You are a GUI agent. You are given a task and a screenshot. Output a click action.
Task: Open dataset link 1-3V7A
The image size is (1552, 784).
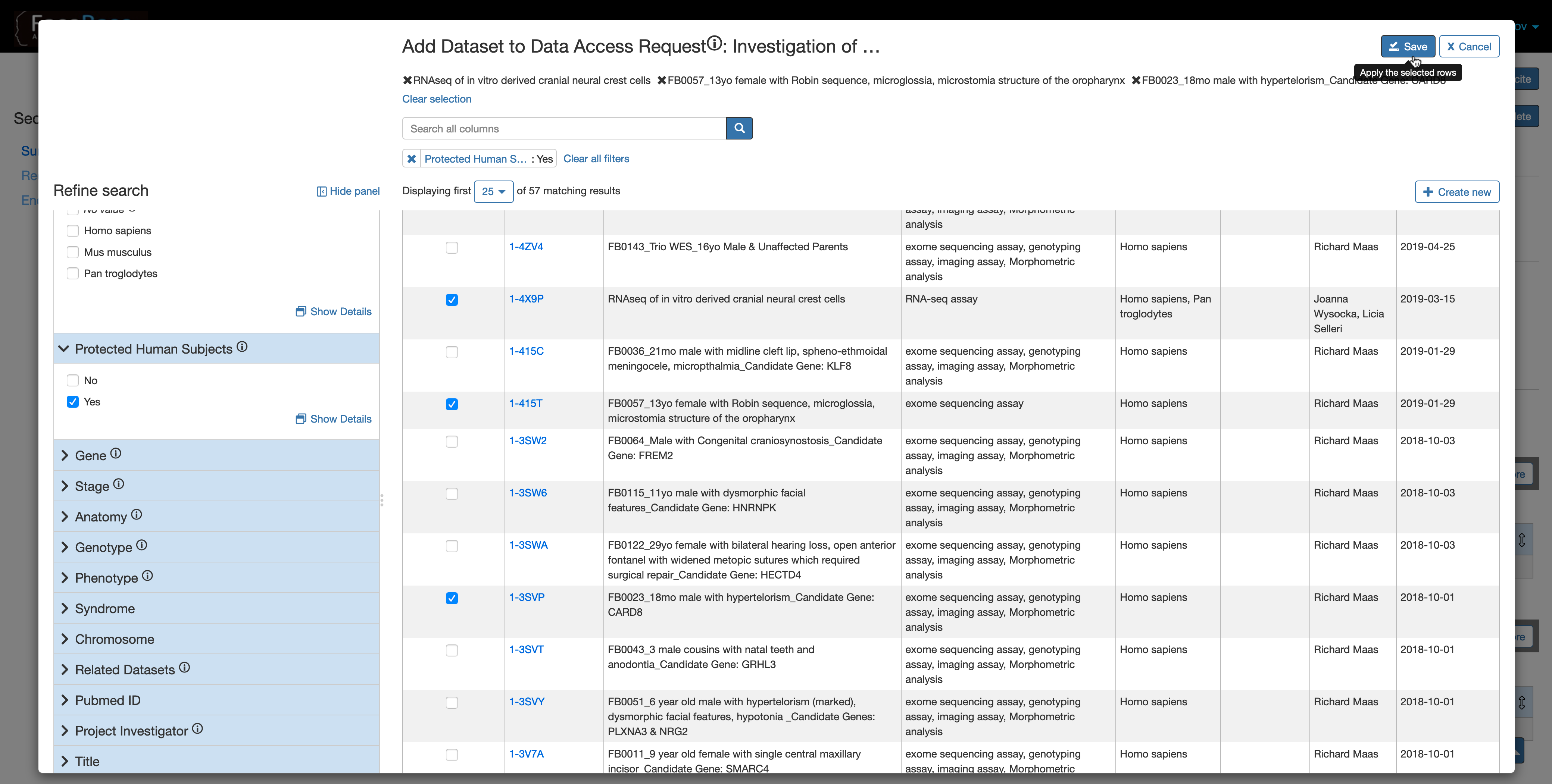[526, 755]
